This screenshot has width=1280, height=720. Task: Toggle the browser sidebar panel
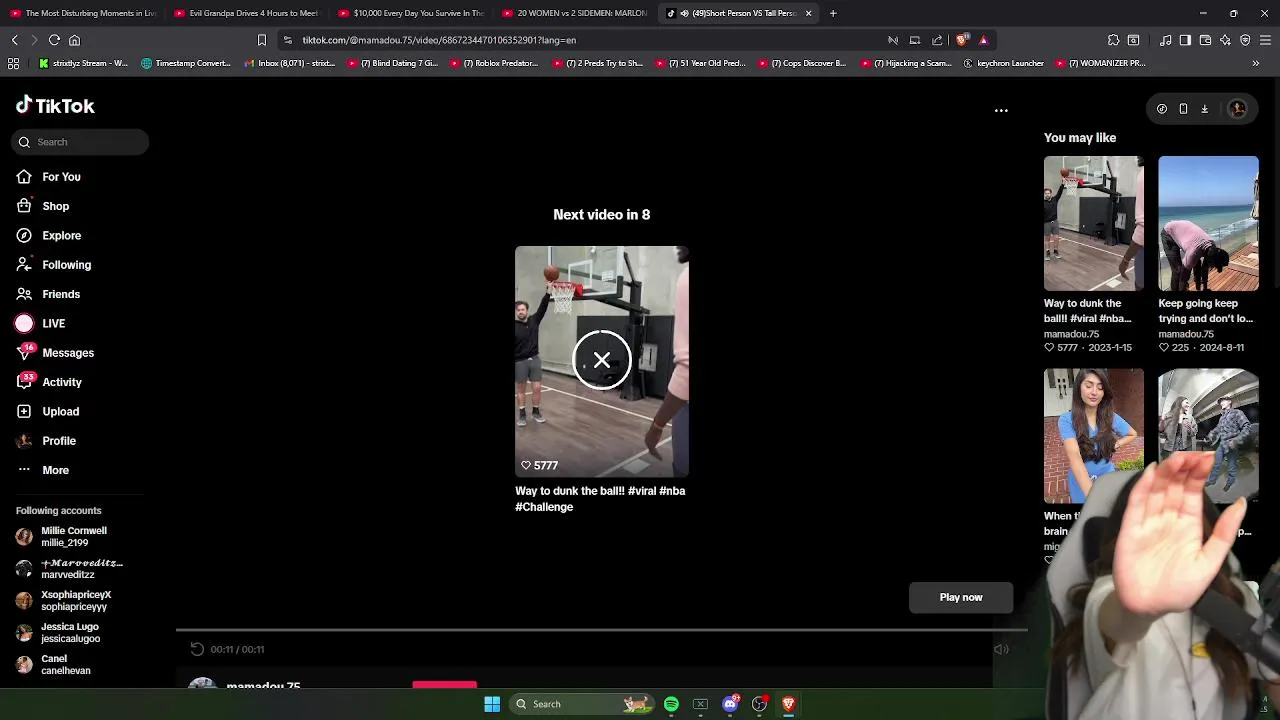click(x=1185, y=40)
